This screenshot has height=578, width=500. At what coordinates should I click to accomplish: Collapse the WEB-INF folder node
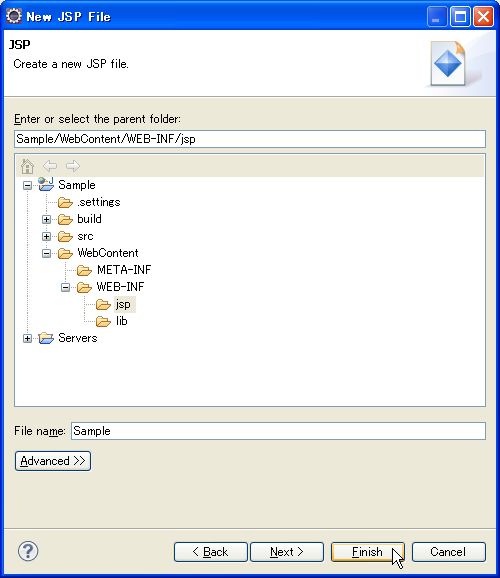click(65, 287)
